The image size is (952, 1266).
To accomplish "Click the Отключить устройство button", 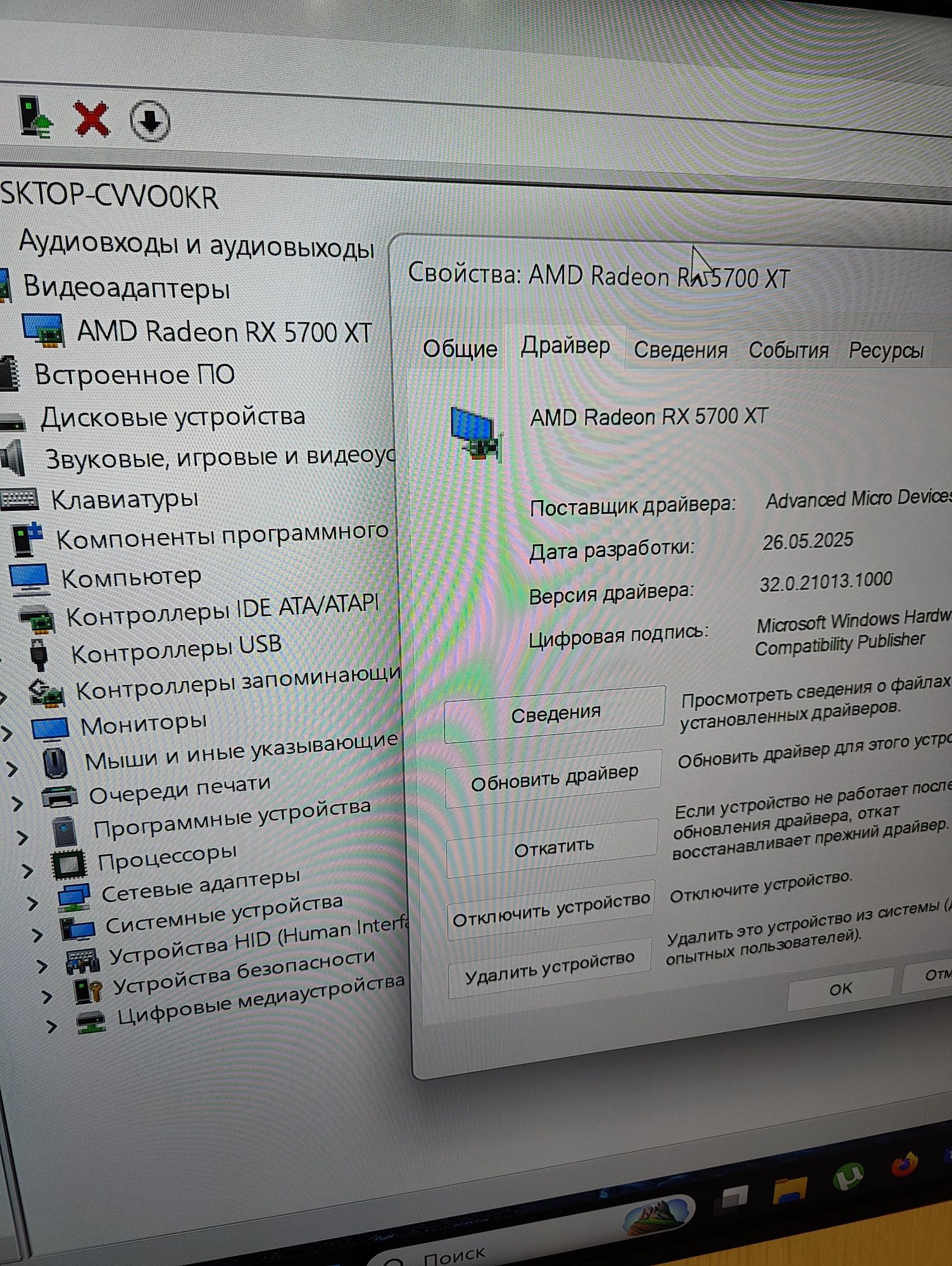I will [551, 910].
